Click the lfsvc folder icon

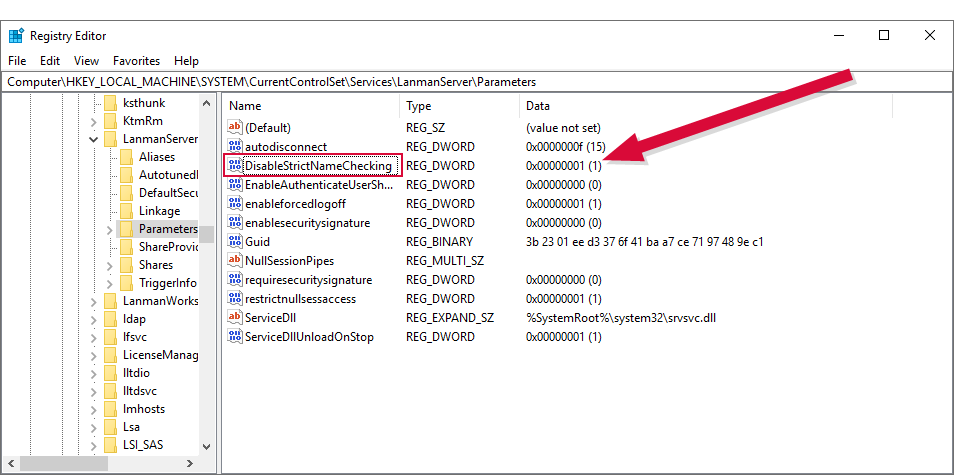[x=110, y=337]
